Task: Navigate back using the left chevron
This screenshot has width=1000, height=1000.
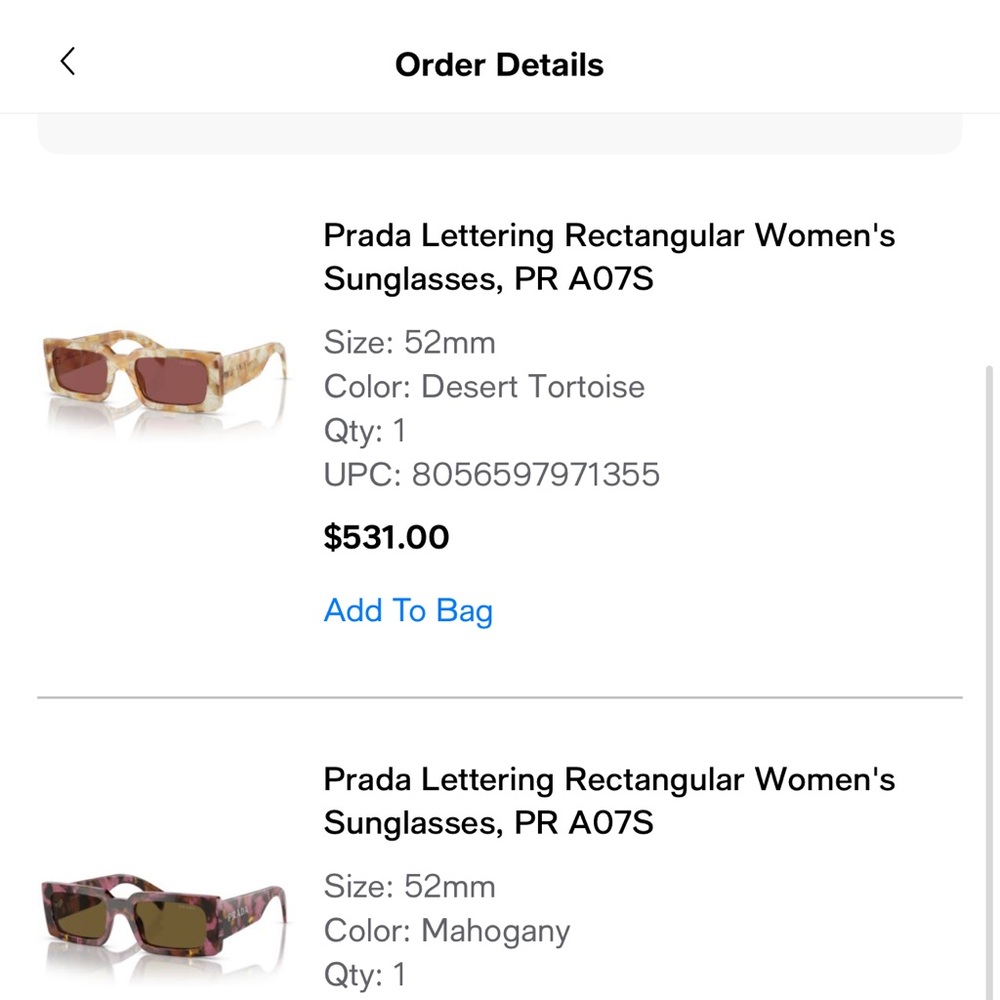Action: coord(67,61)
